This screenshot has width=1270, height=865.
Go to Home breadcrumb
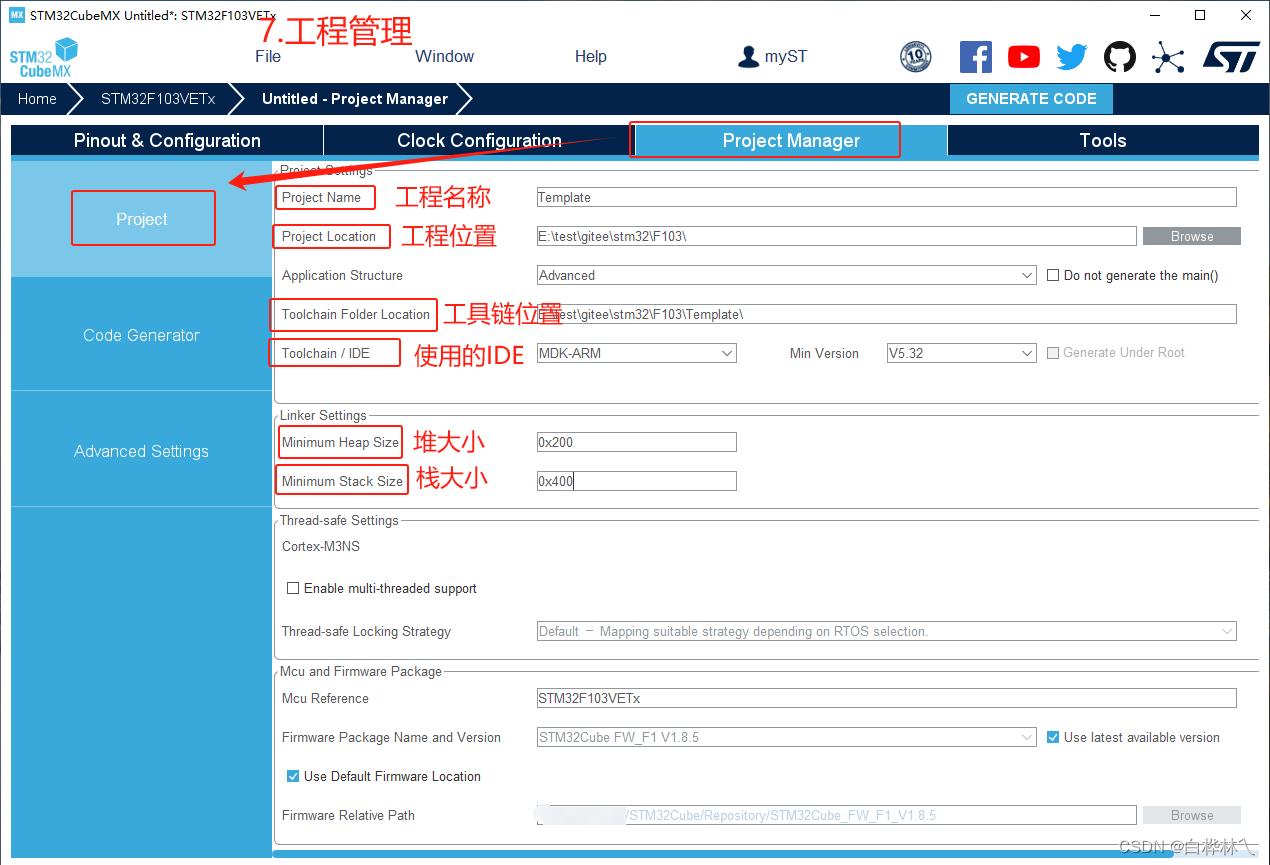[37, 99]
